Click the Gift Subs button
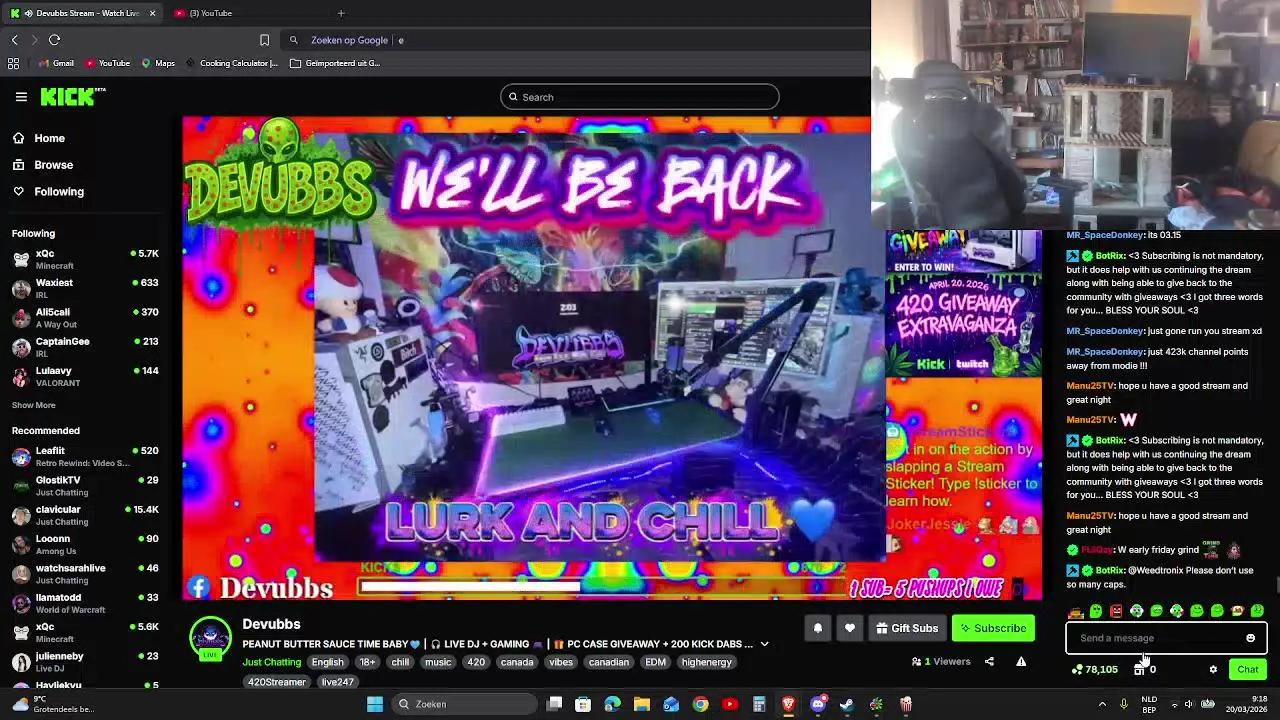The image size is (1280, 720). pyautogui.click(x=907, y=628)
